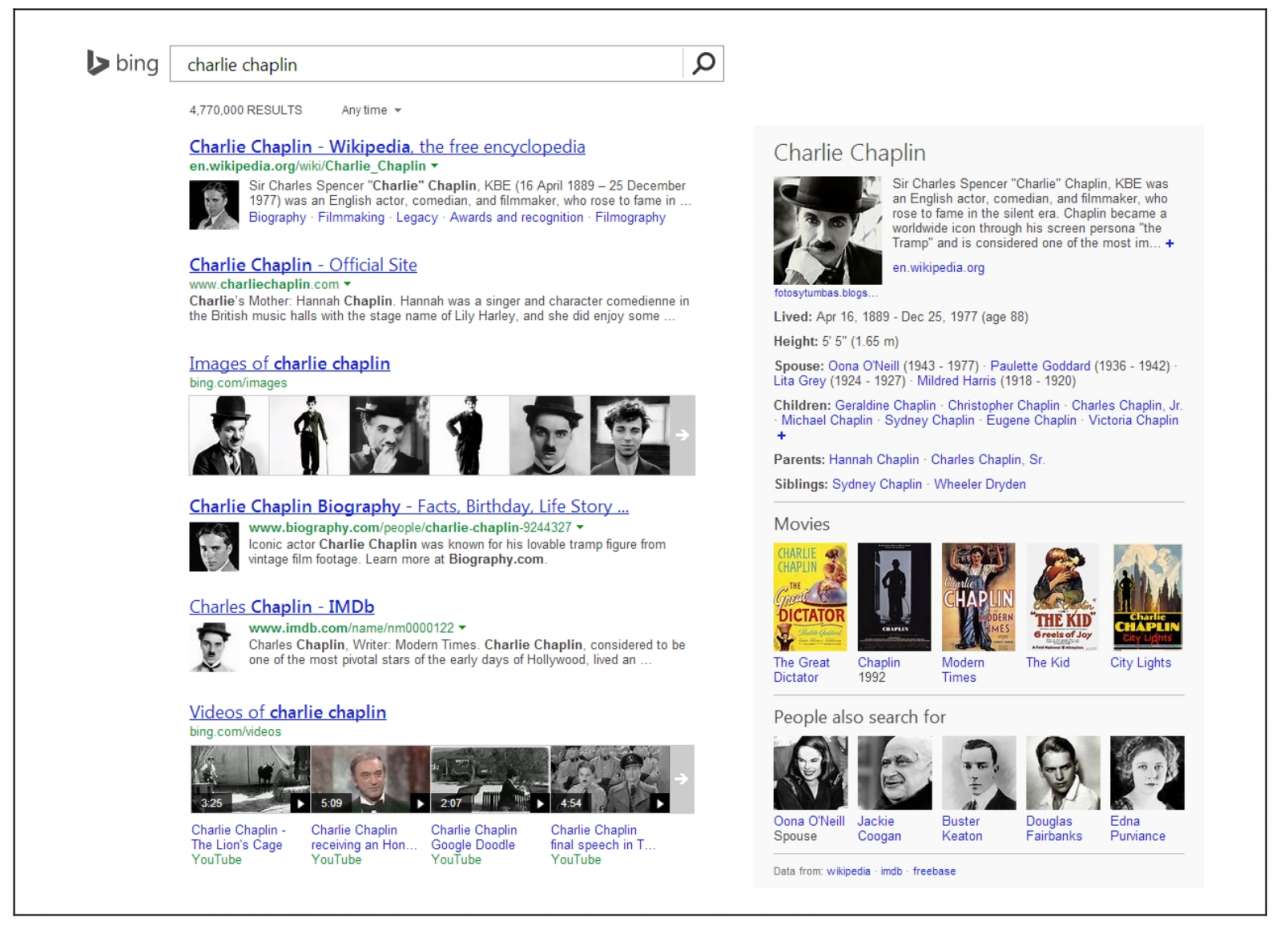Play the Google Doodle 2:07 video

click(490, 779)
